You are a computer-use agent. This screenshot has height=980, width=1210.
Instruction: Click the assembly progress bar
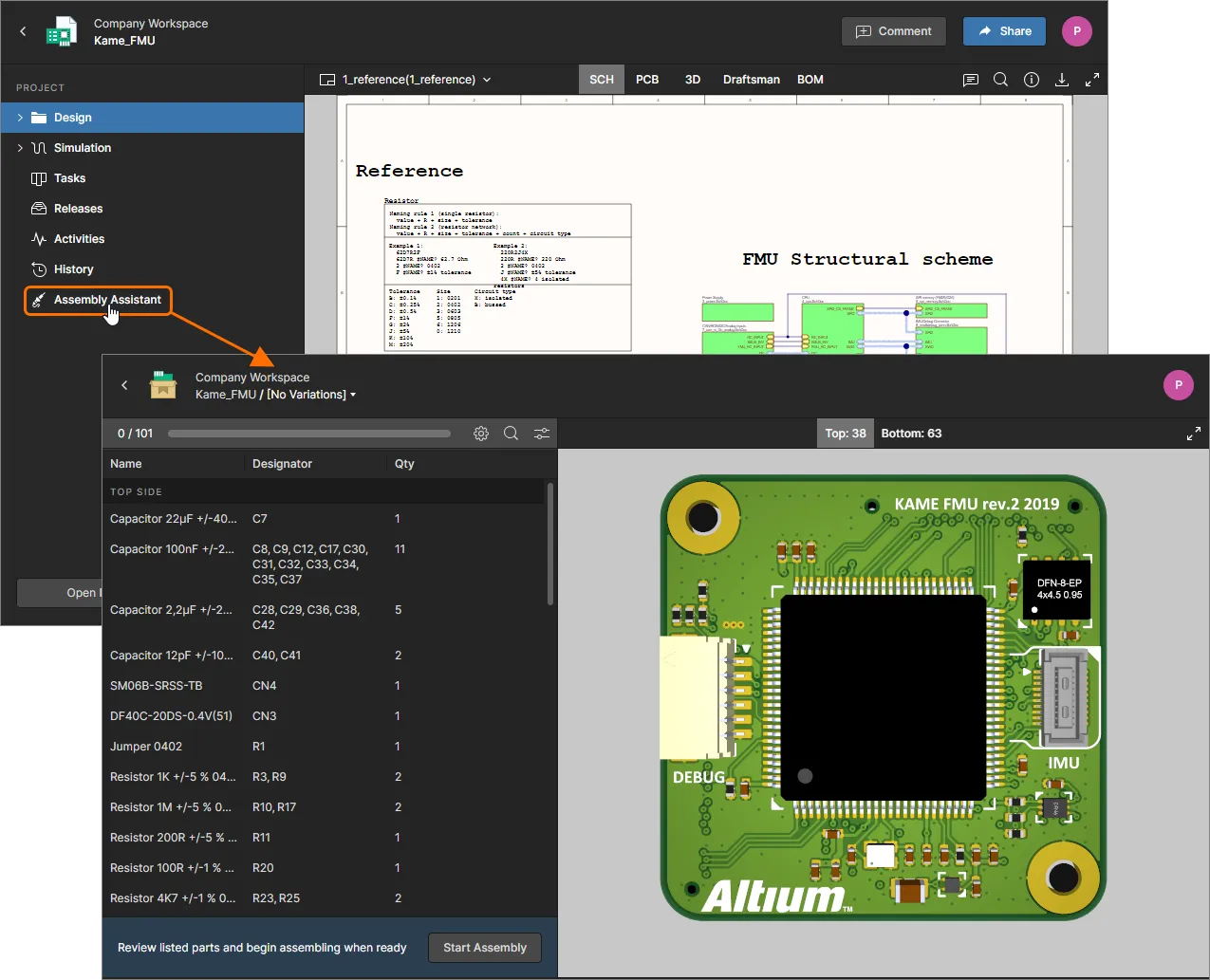tap(308, 434)
